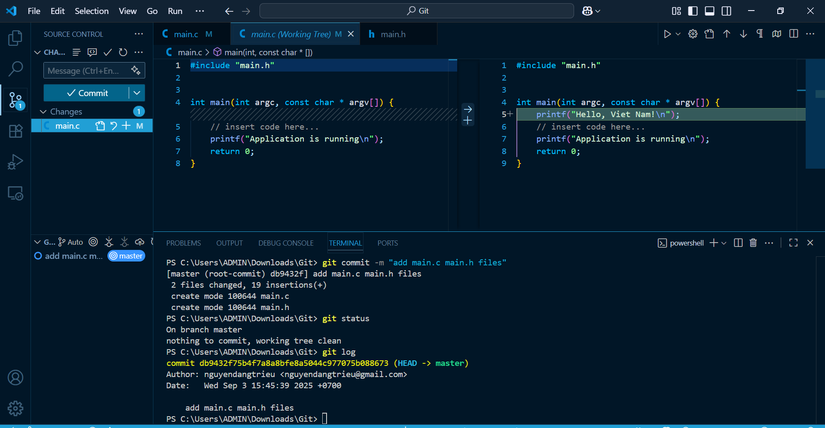Generate commit message with sparkle icon
This screenshot has height=428, width=825.
pyautogui.click(x=136, y=71)
